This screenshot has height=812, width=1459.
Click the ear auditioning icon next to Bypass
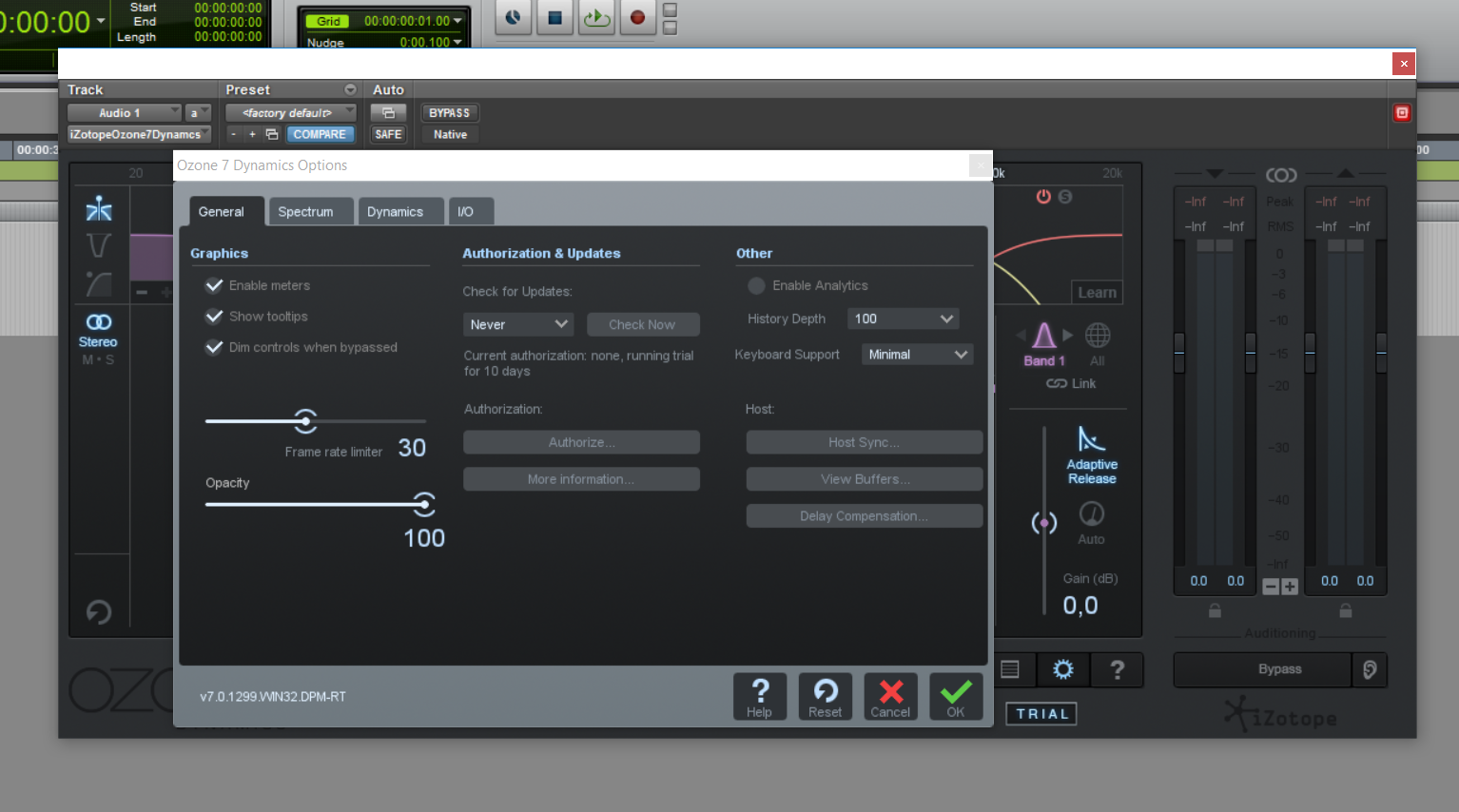click(1370, 669)
